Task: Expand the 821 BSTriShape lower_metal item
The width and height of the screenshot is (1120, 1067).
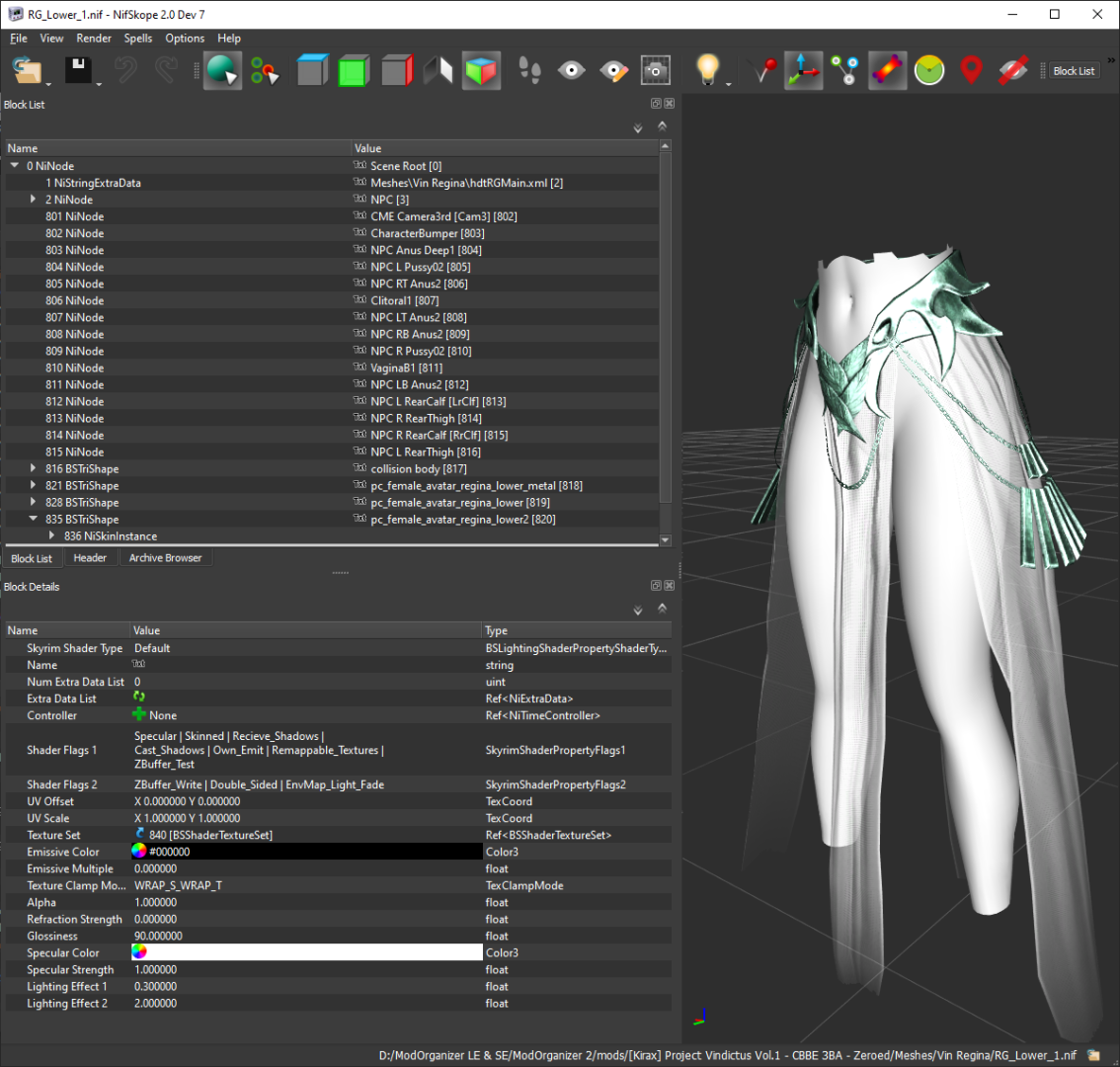Action: coord(33,484)
